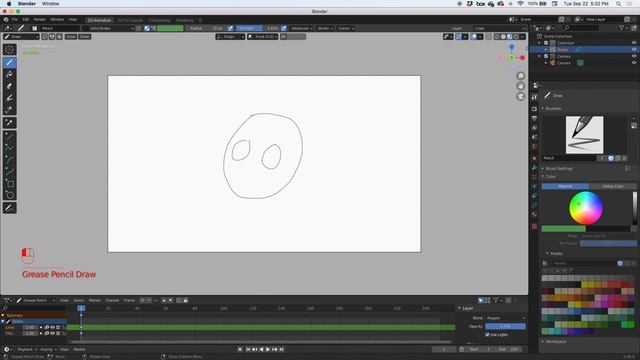Image resolution: width=640 pixels, height=360 pixels.
Task: Select the Arc tool
Action: (10, 160)
